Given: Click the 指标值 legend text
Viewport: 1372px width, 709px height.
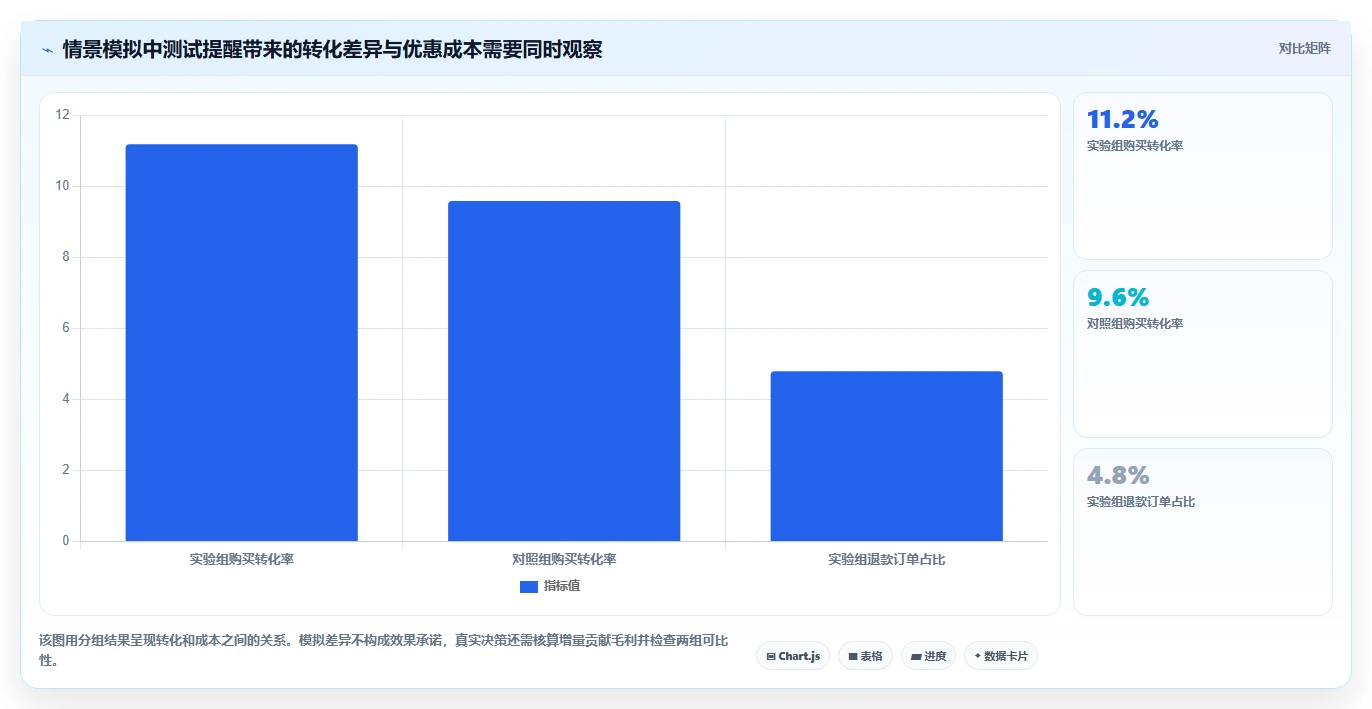Looking at the screenshot, I should tap(562, 586).
